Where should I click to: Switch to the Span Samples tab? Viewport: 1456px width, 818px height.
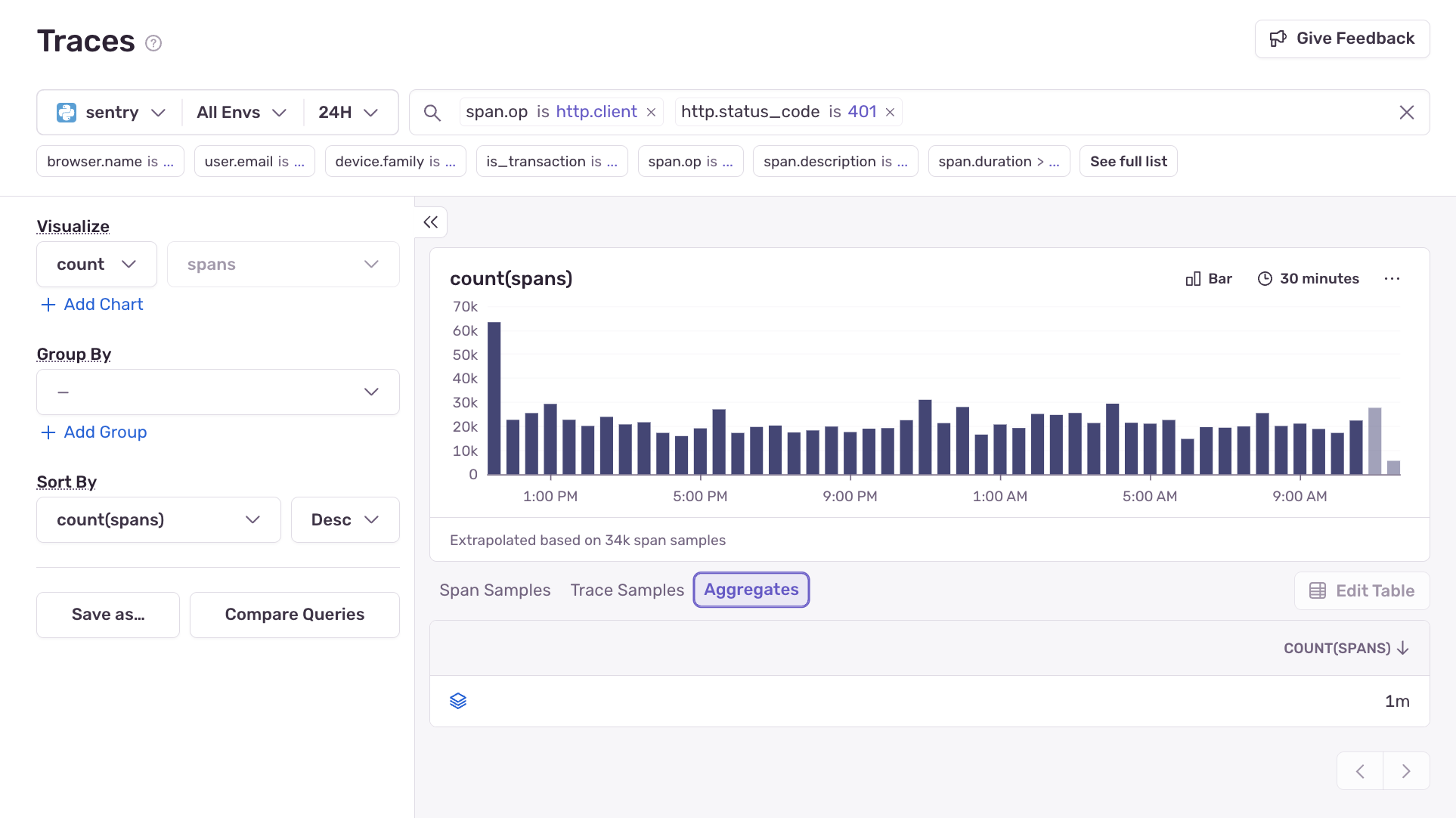[x=494, y=590]
